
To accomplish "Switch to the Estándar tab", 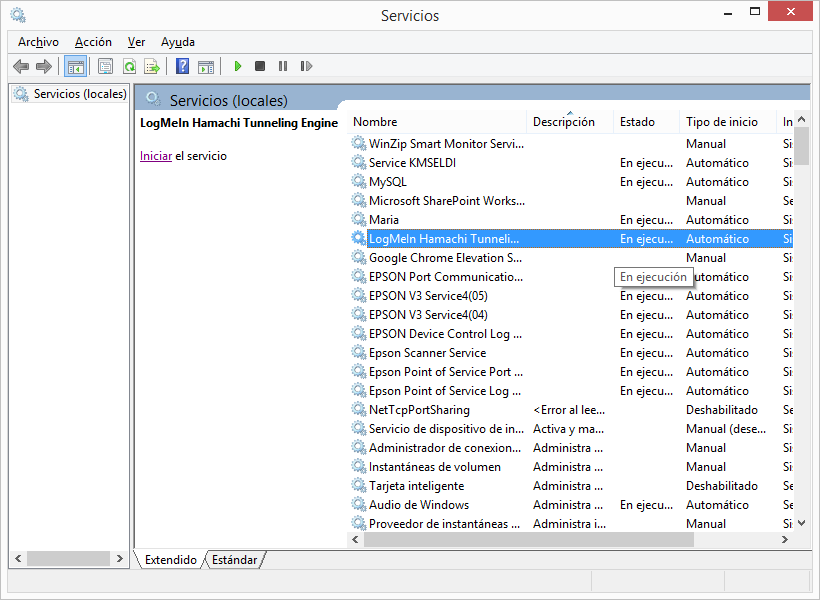I will point(236,560).
